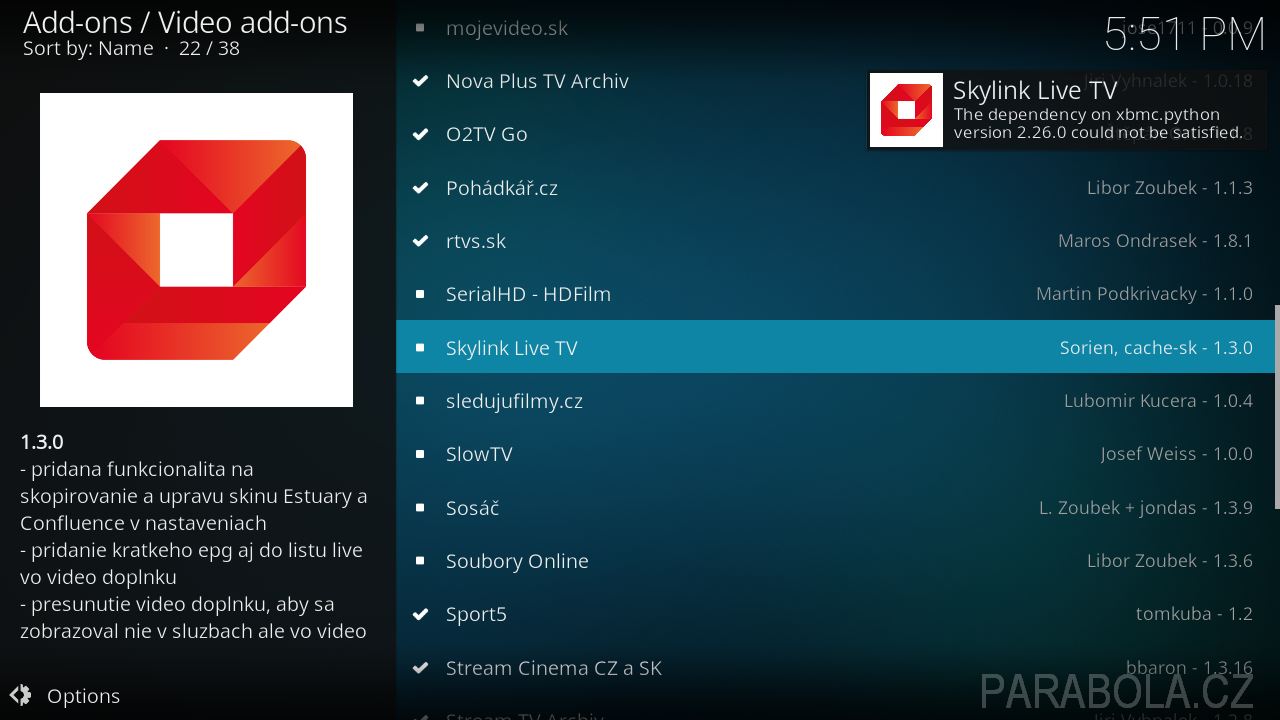Select the O2TV Go add-on
The width and height of the screenshot is (1280, 720).
(835, 134)
